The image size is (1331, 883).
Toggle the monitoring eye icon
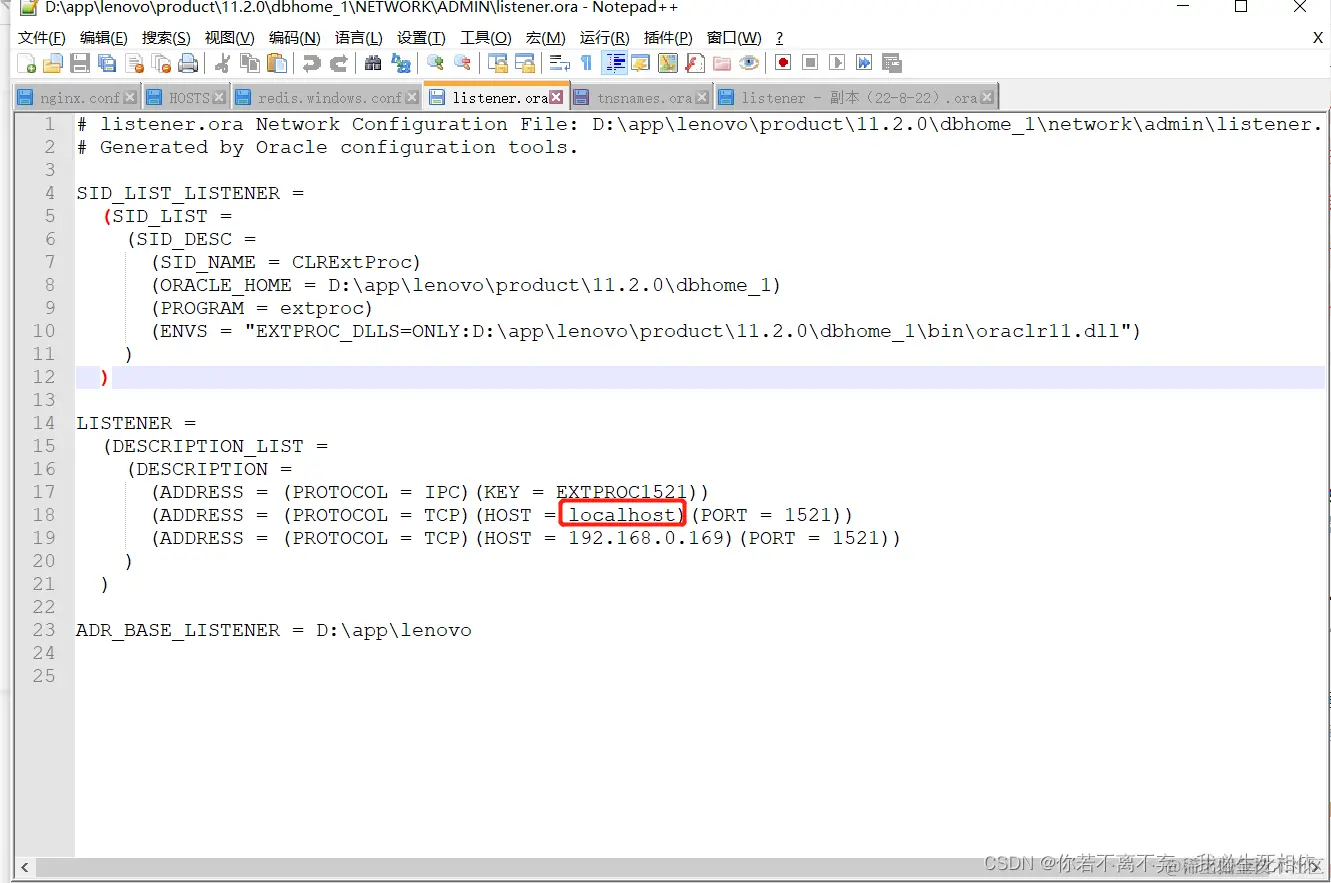(x=749, y=63)
